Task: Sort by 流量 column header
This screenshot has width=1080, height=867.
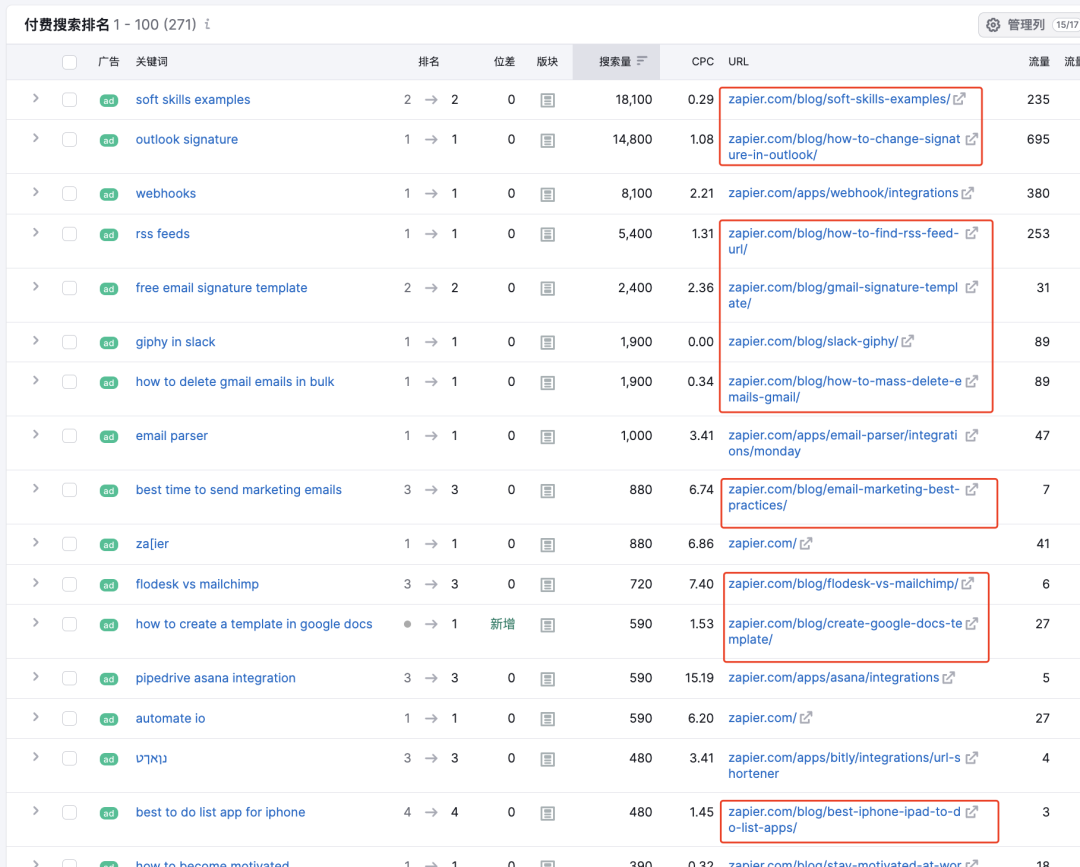Action: click(1039, 61)
